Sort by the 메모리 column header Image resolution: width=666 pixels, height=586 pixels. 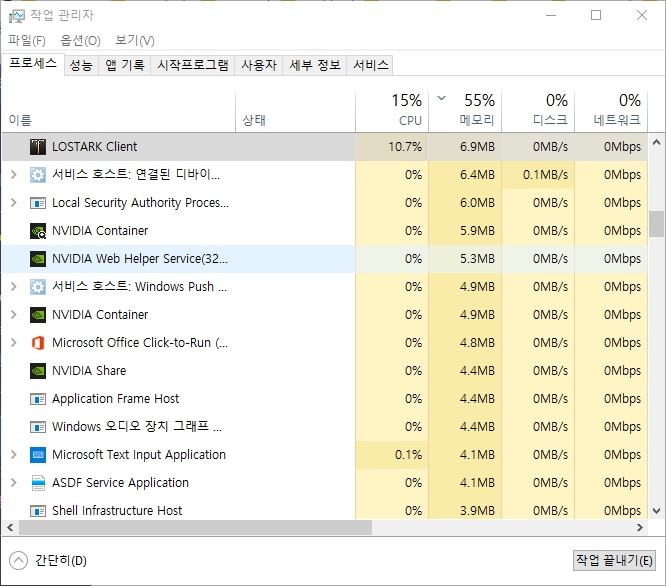coord(465,112)
